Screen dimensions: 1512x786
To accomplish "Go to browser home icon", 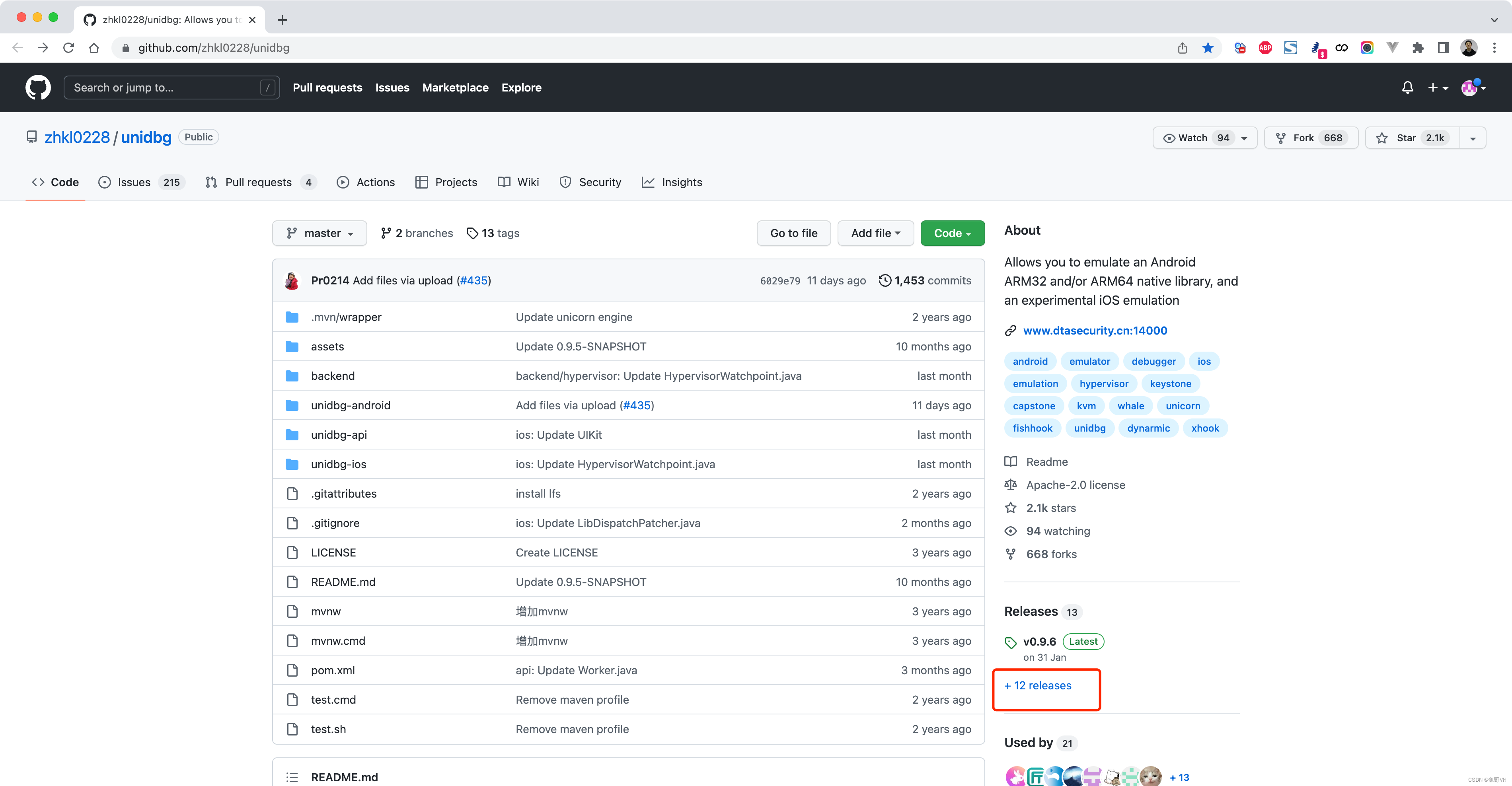I will (x=94, y=47).
